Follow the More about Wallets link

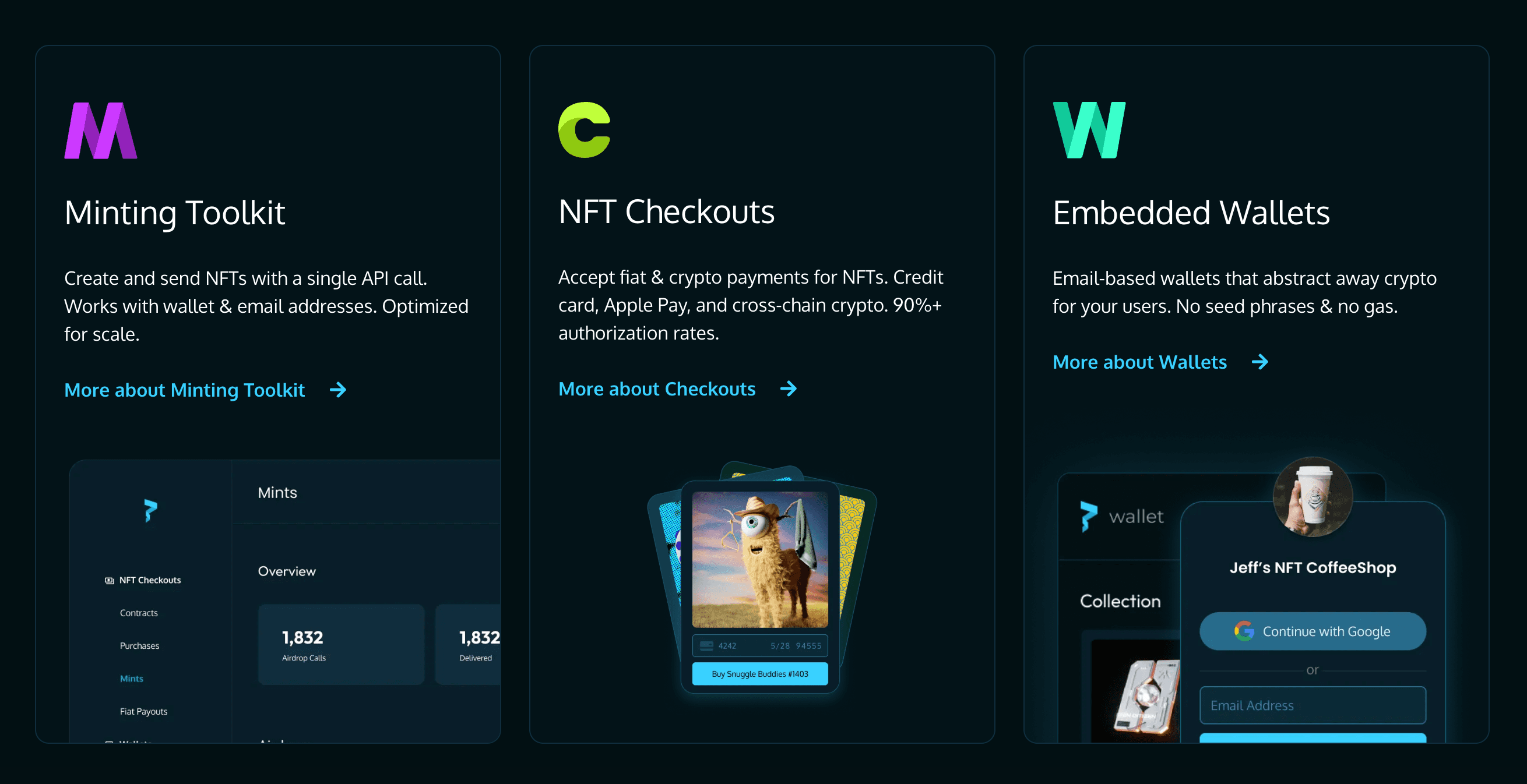1139,362
